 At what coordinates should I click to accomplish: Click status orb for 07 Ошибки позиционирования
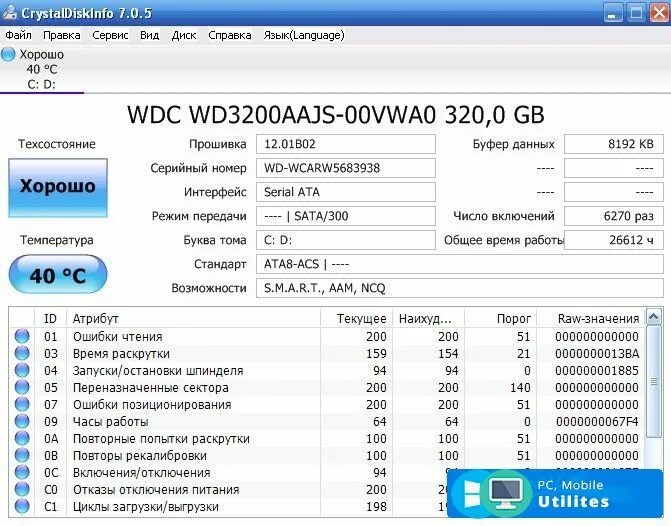click(x=22, y=404)
